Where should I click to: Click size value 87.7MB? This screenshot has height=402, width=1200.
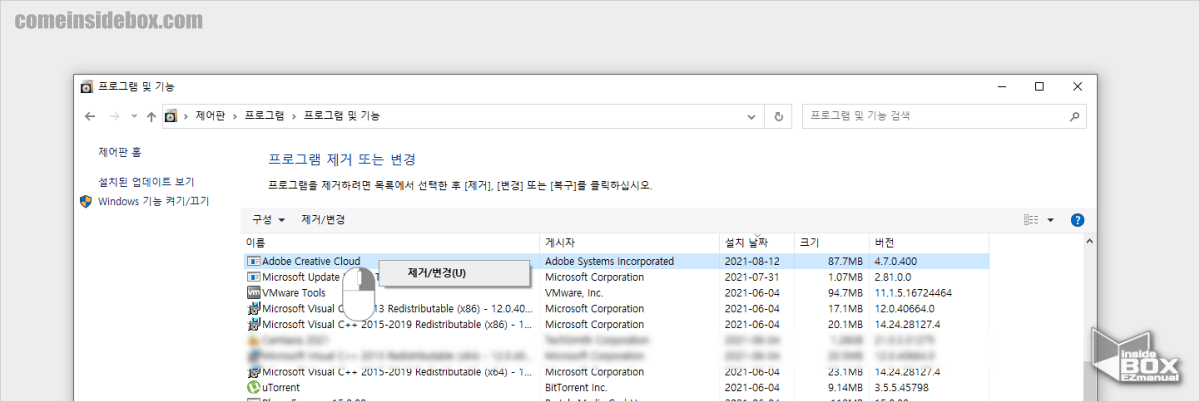844,261
